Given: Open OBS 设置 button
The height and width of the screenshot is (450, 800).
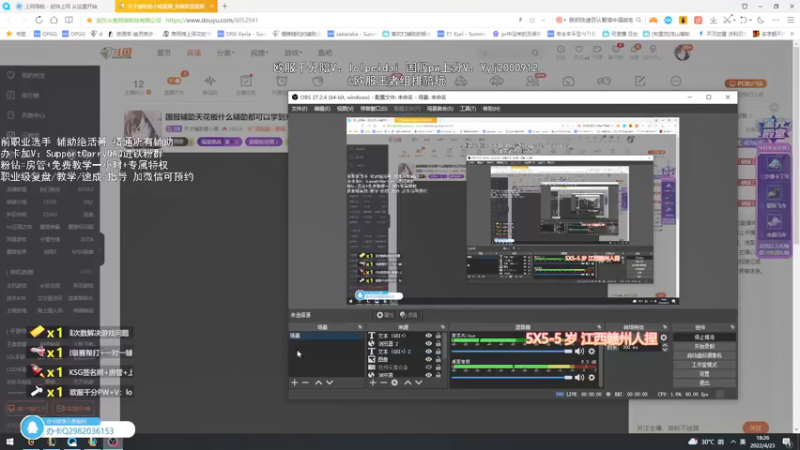Looking at the screenshot, I should tap(704, 373).
